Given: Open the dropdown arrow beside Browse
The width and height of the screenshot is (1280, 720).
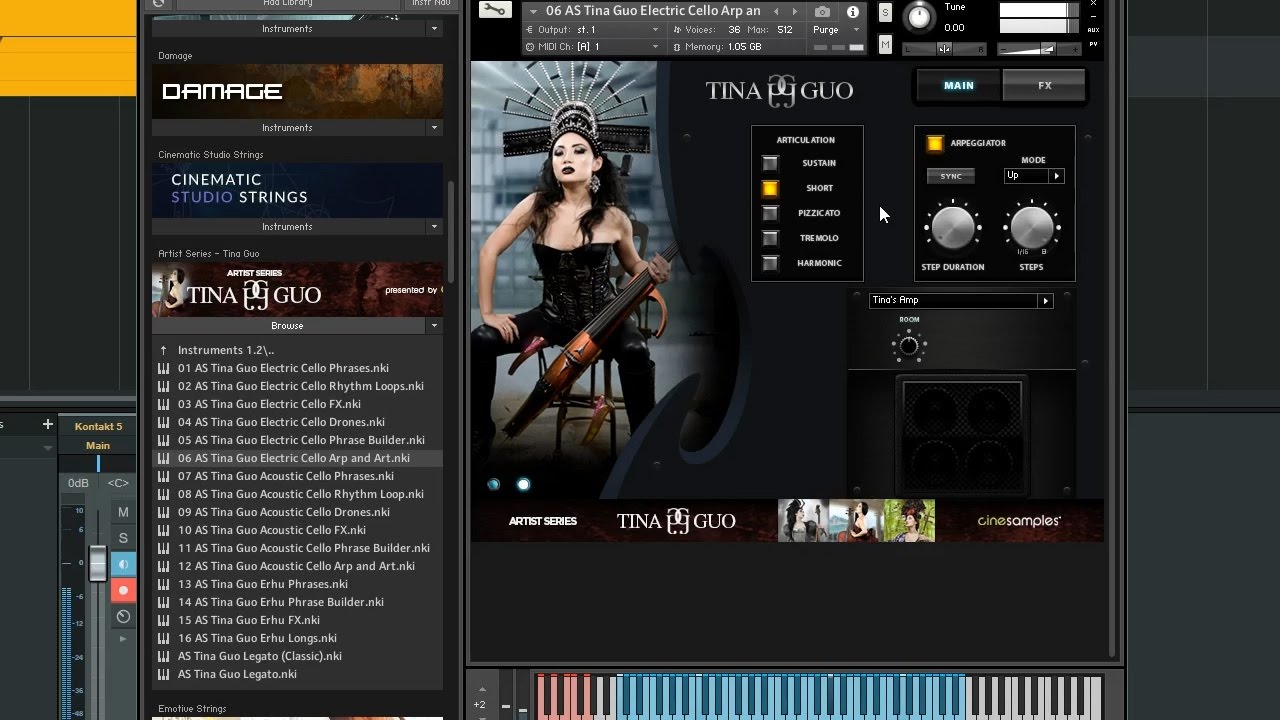Looking at the screenshot, I should click(434, 326).
